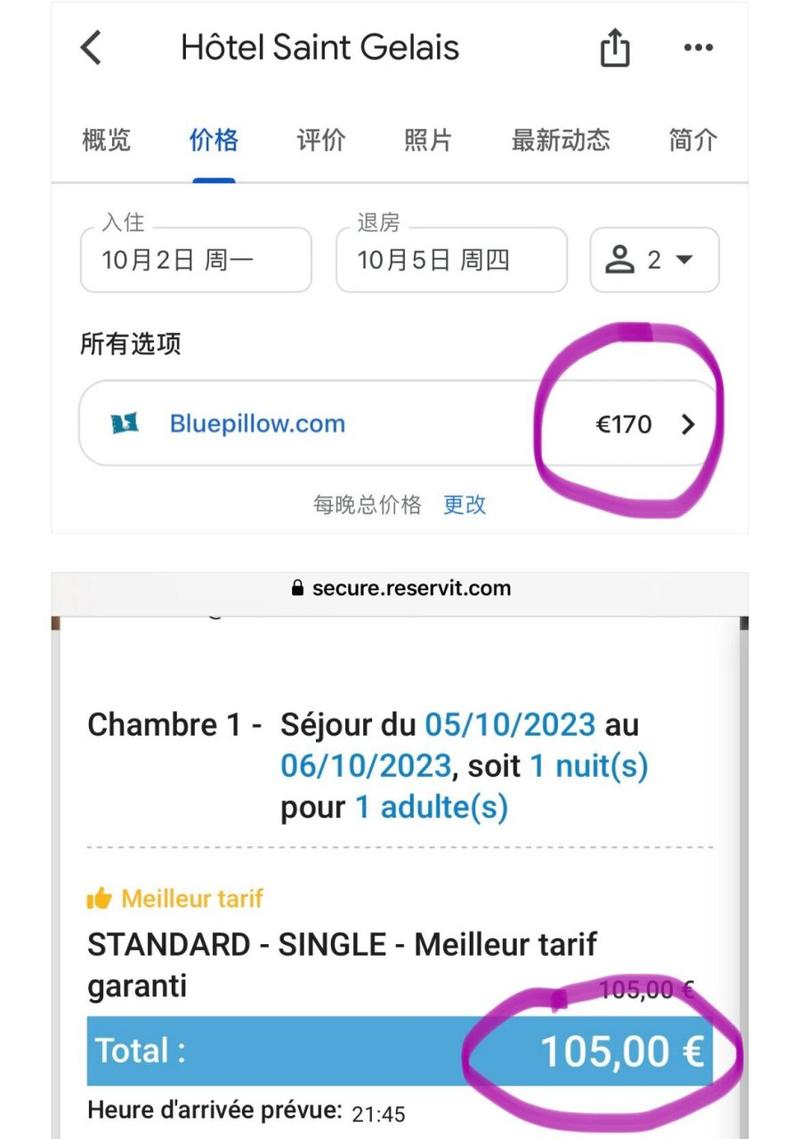Tap the person guests icon
The image size is (800, 1139).
pos(620,259)
